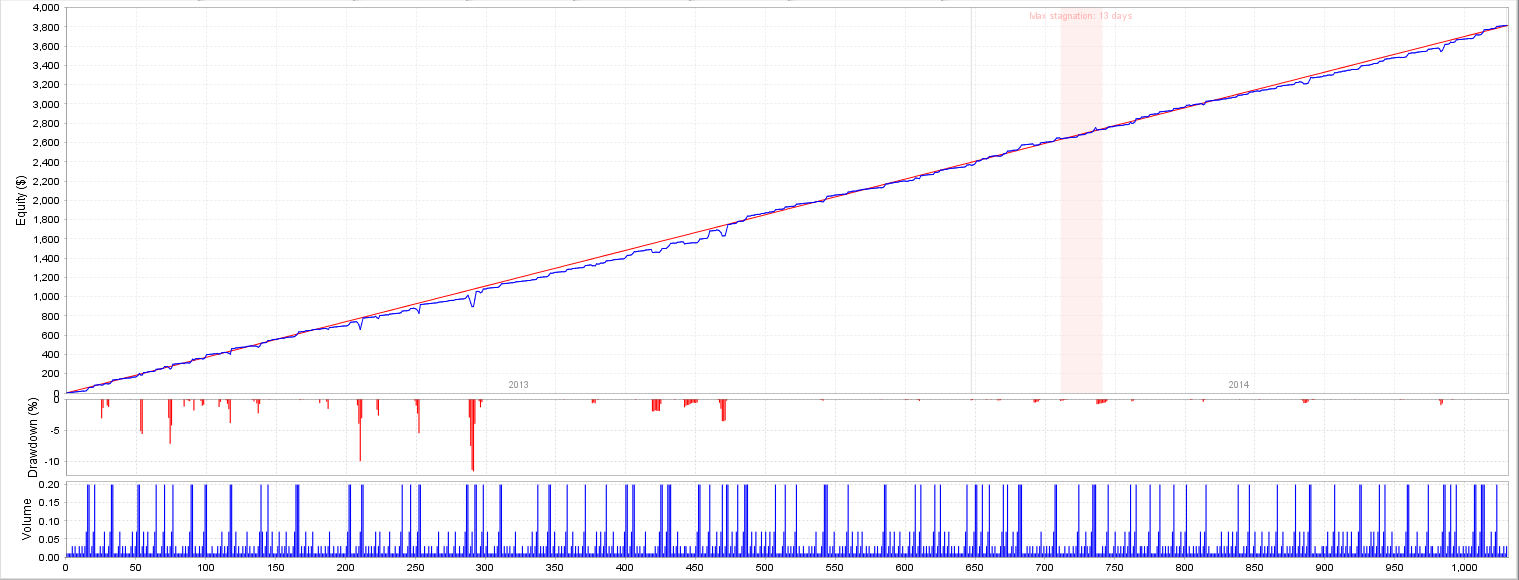This screenshot has height=580, width=1519.
Task: Click the -5 drawdown axis value
Action: click(x=53, y=431)
